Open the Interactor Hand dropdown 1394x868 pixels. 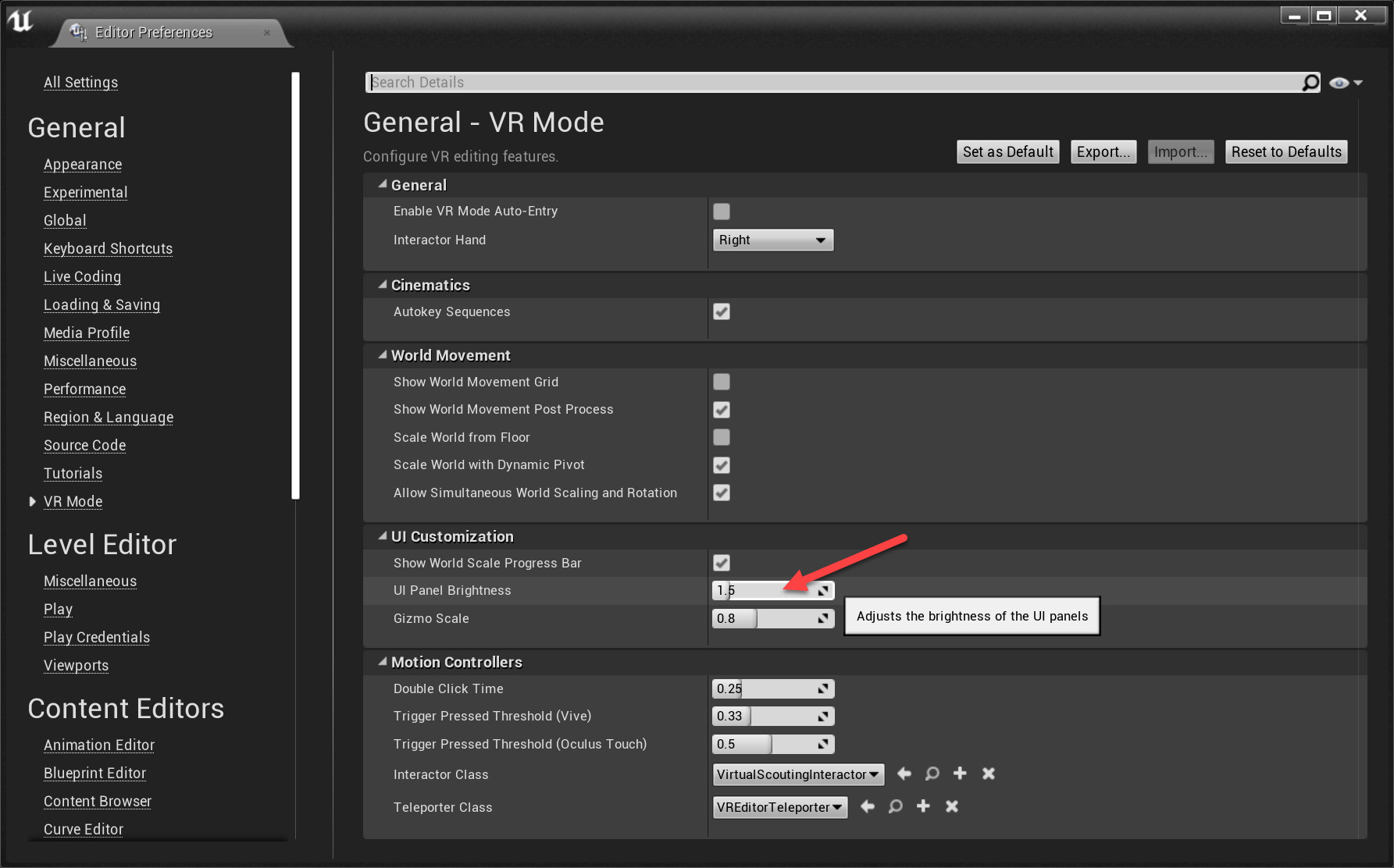coord(772,240)
